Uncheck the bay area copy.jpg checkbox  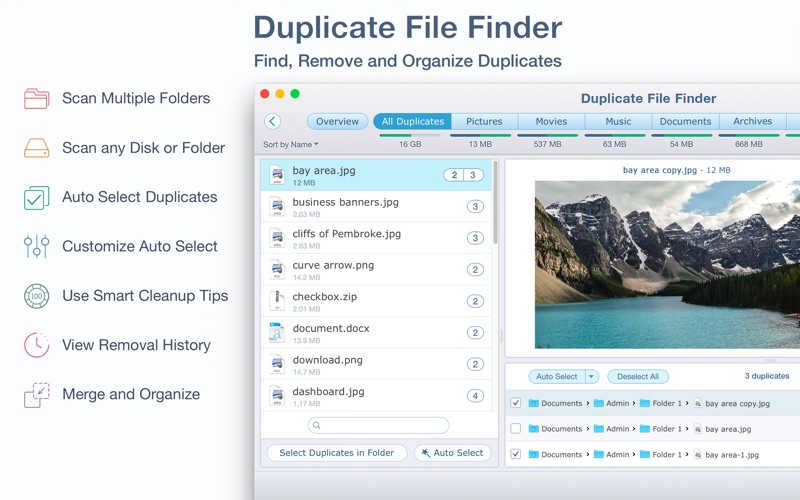(516, 403)
